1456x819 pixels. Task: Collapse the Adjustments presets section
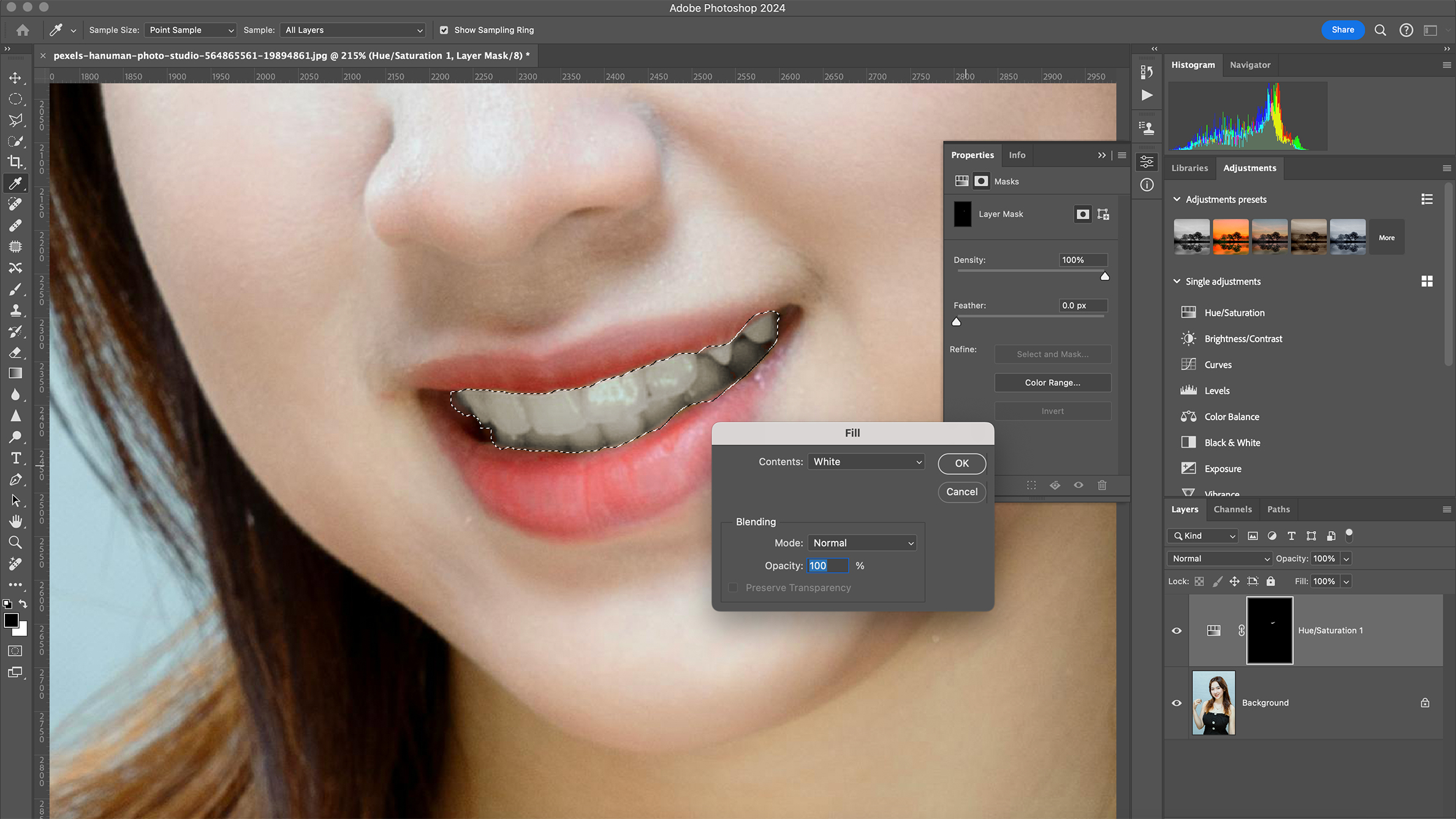(1177, 199)
